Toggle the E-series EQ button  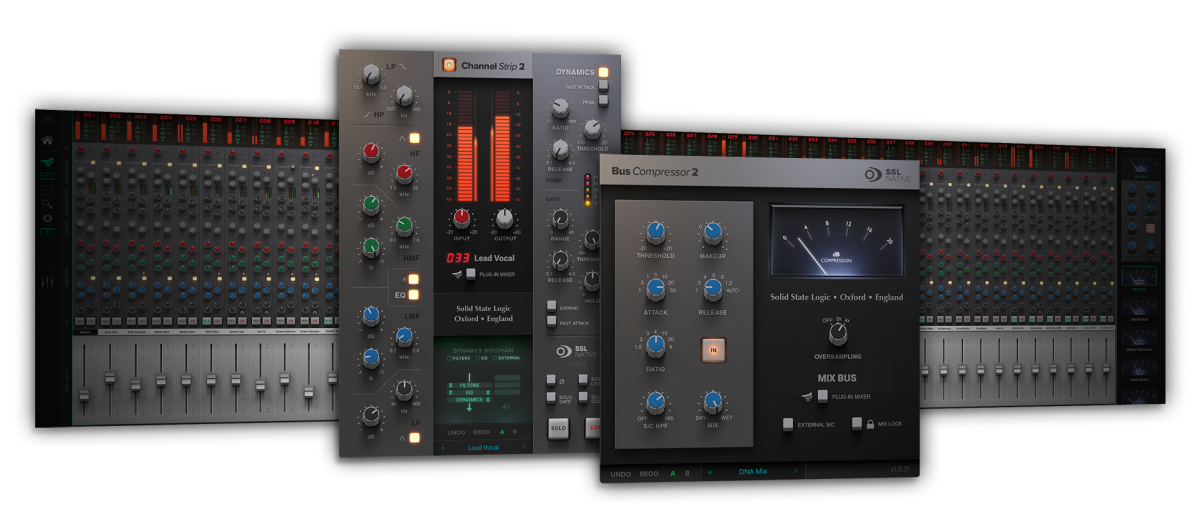(413, 281)
